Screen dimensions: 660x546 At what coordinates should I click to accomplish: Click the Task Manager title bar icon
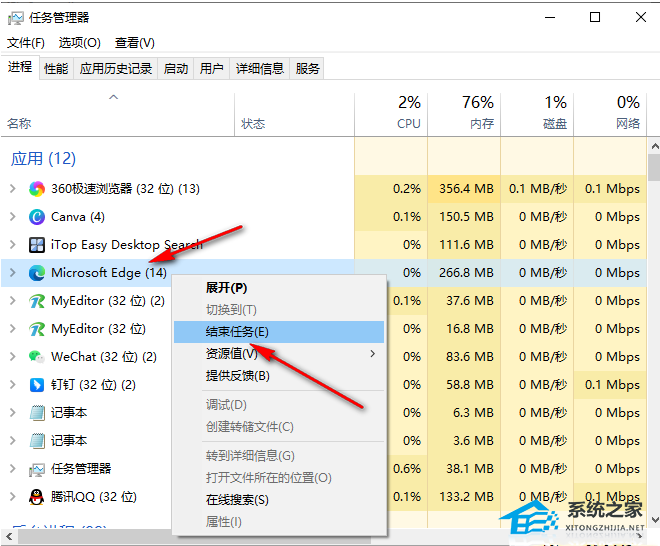16,18
